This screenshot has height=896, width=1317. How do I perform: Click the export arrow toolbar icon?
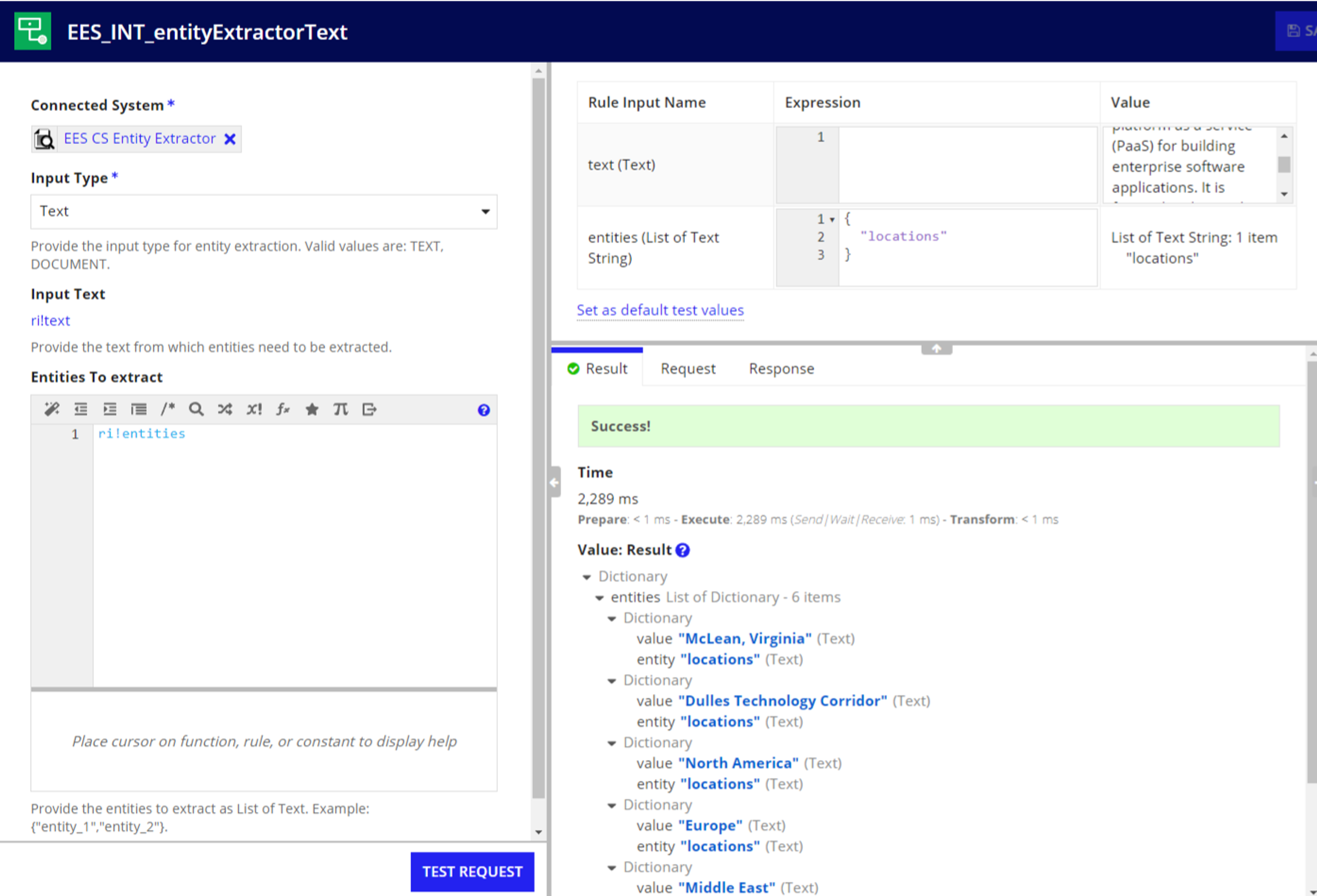(x=369, y=409)
